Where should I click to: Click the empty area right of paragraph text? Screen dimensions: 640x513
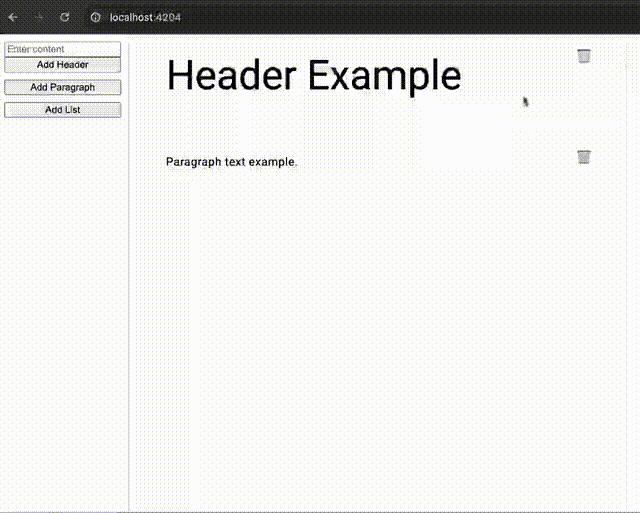point(430,162)
